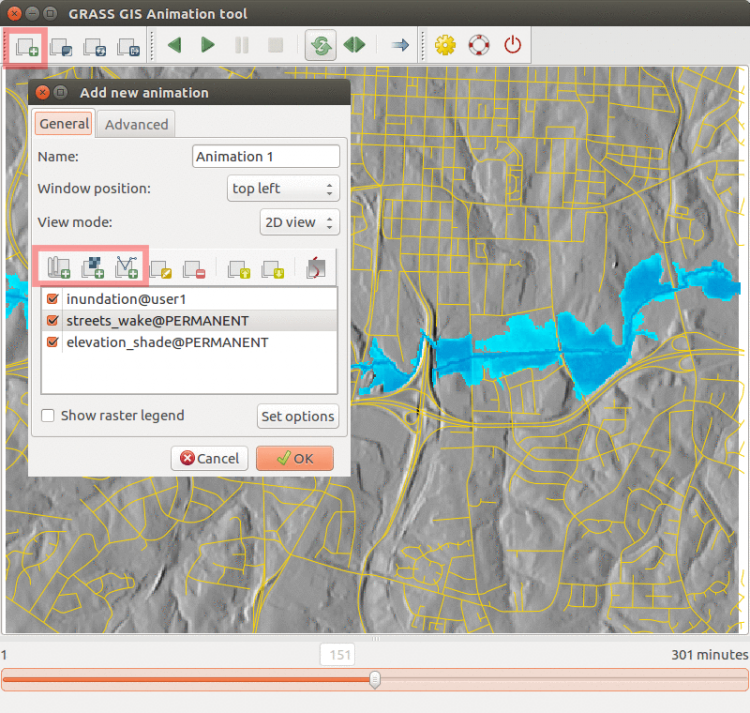Viewport: 750px width, 713px height.
Task: Click the Edit animation toolbar icon
Action: point(61,47)
